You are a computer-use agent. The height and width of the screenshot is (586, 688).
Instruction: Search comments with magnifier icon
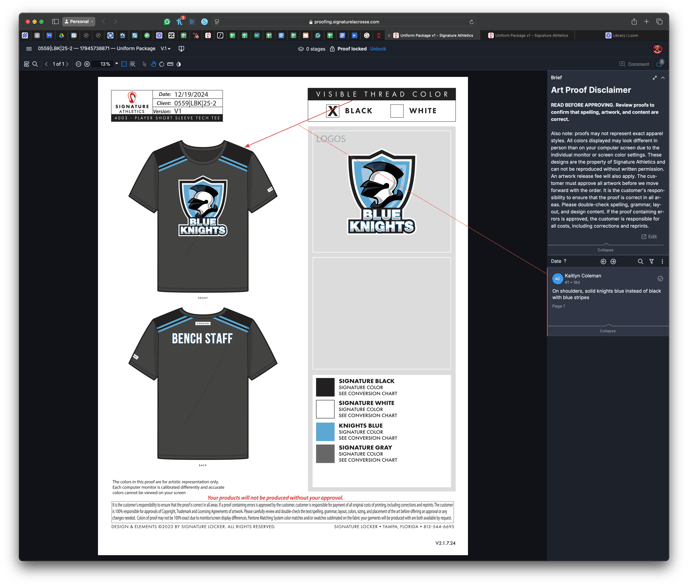coord(641,261)
